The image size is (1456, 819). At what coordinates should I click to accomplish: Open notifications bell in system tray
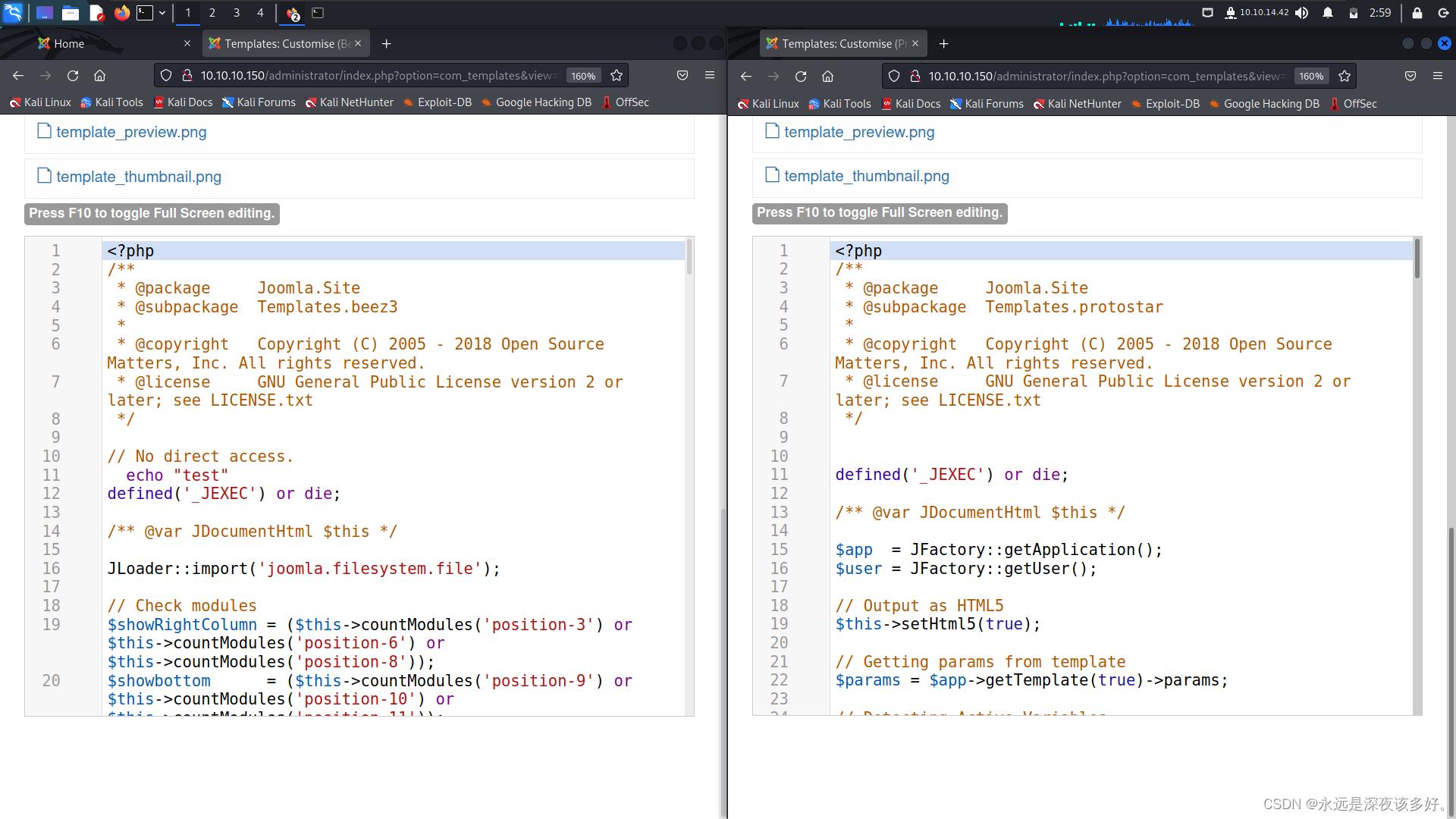[1328, 13]
